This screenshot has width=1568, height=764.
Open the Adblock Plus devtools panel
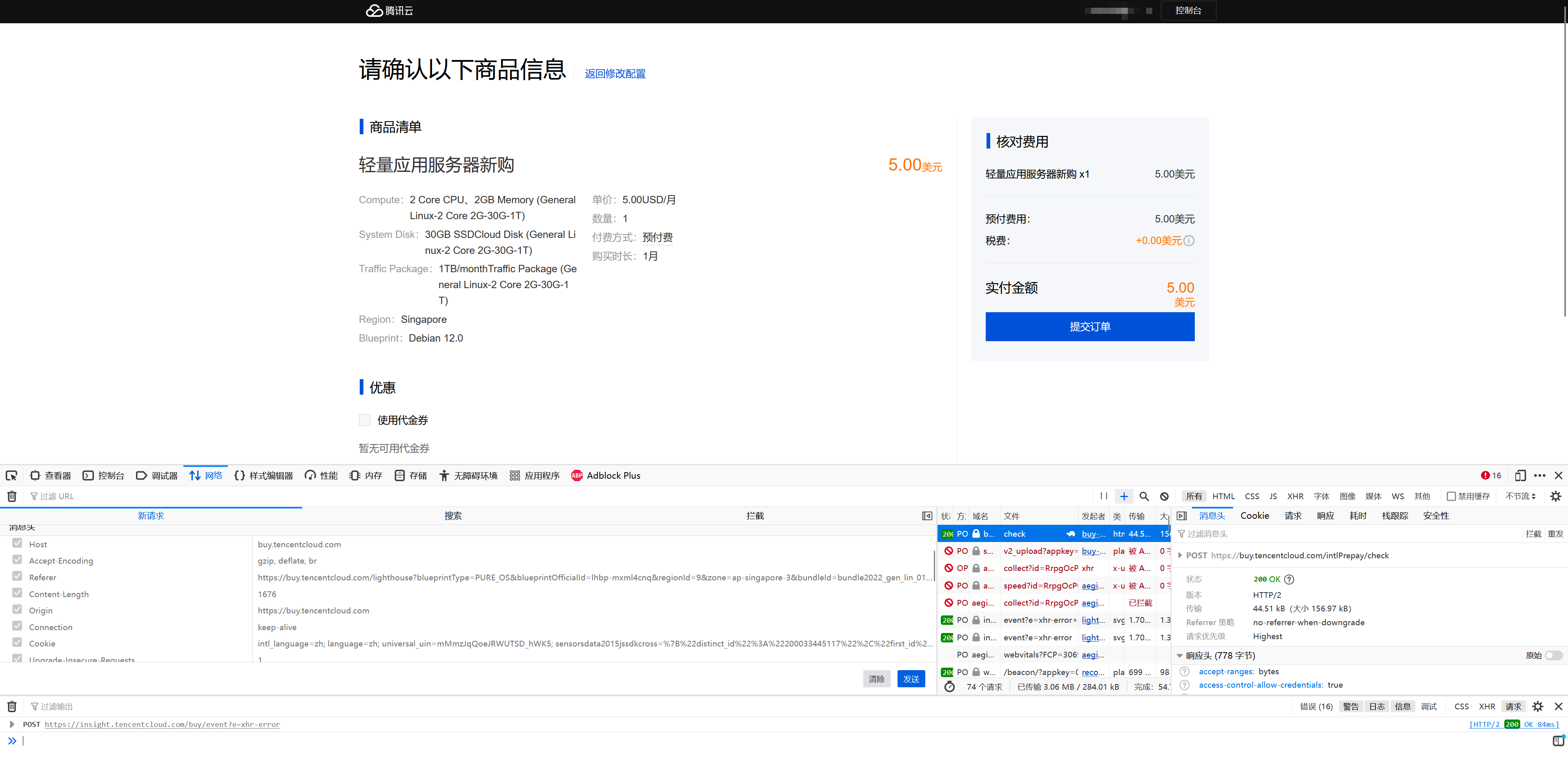[606, 476]
